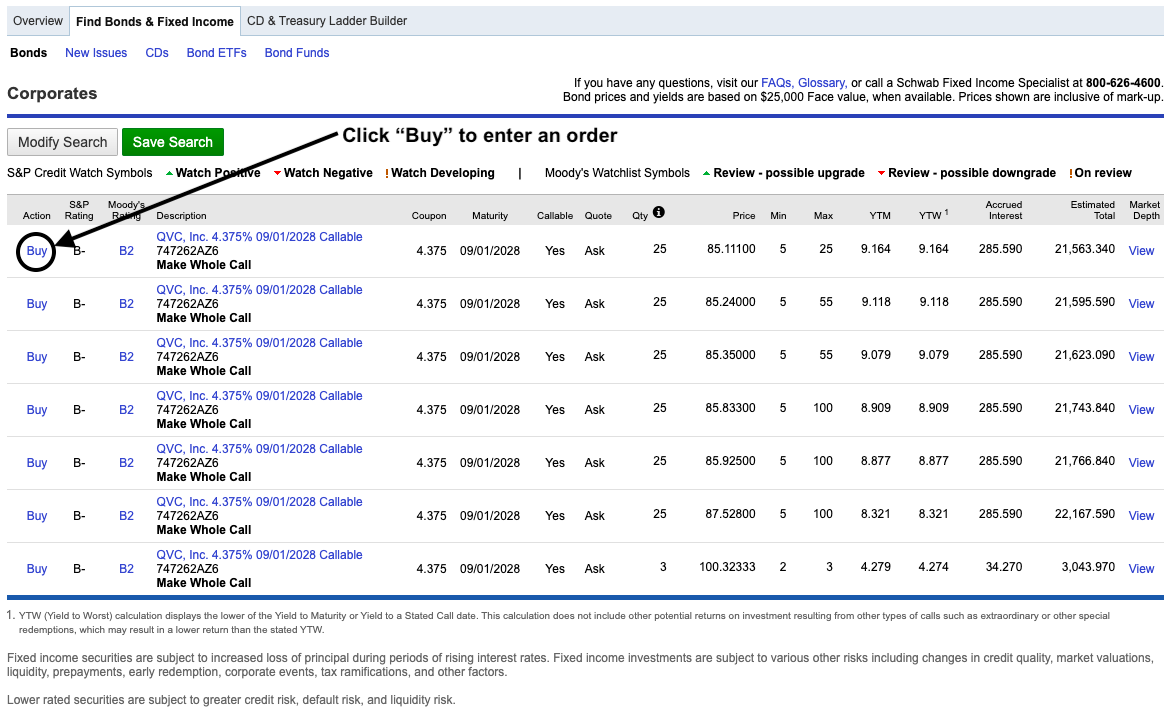The height and width of the screenshot is (711, 1168).
Task: View market depth for the 21,743.840 total row
Action: (x=1141, y=410)
